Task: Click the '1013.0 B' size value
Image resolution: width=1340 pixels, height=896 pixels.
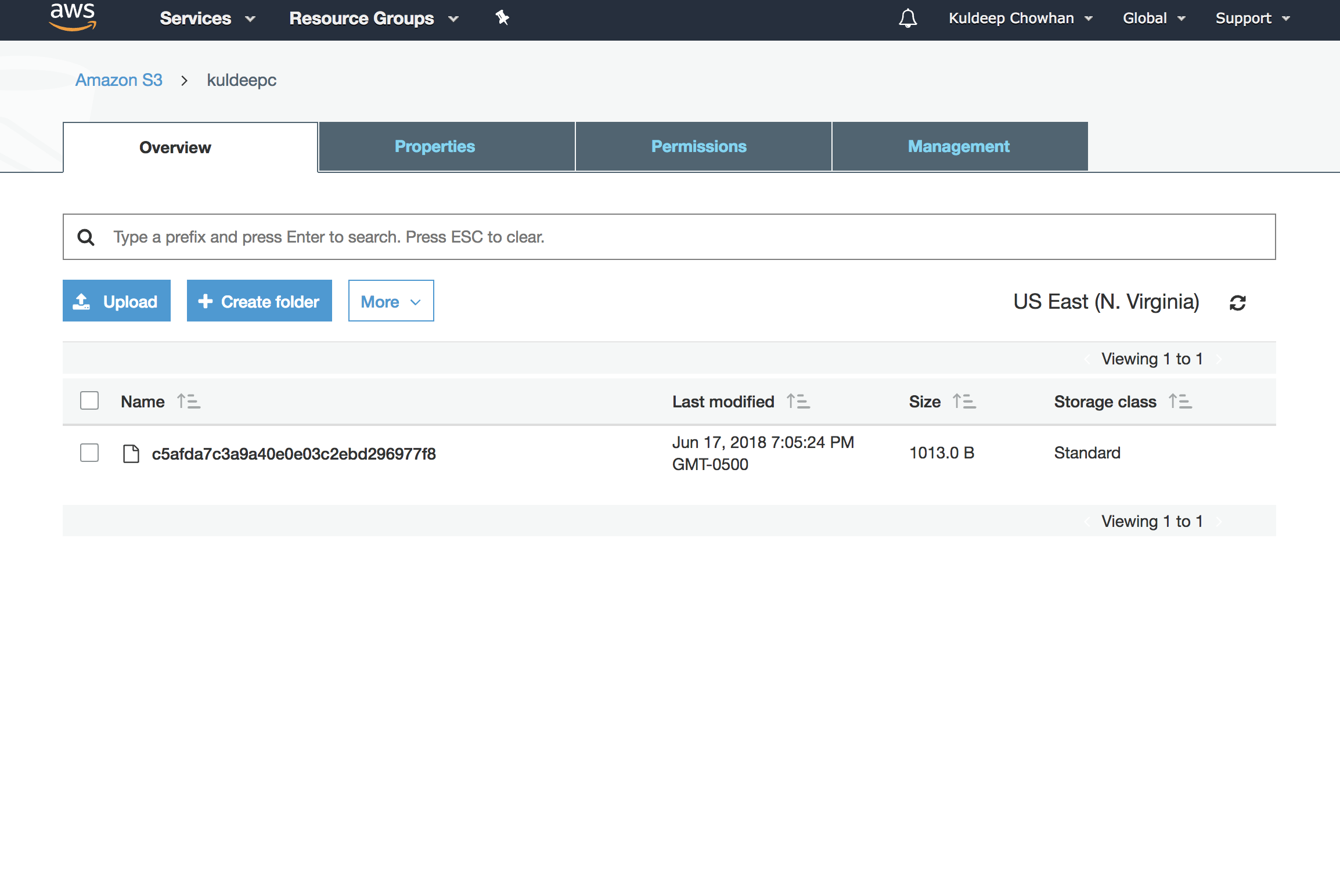Action: pos(942,453)
